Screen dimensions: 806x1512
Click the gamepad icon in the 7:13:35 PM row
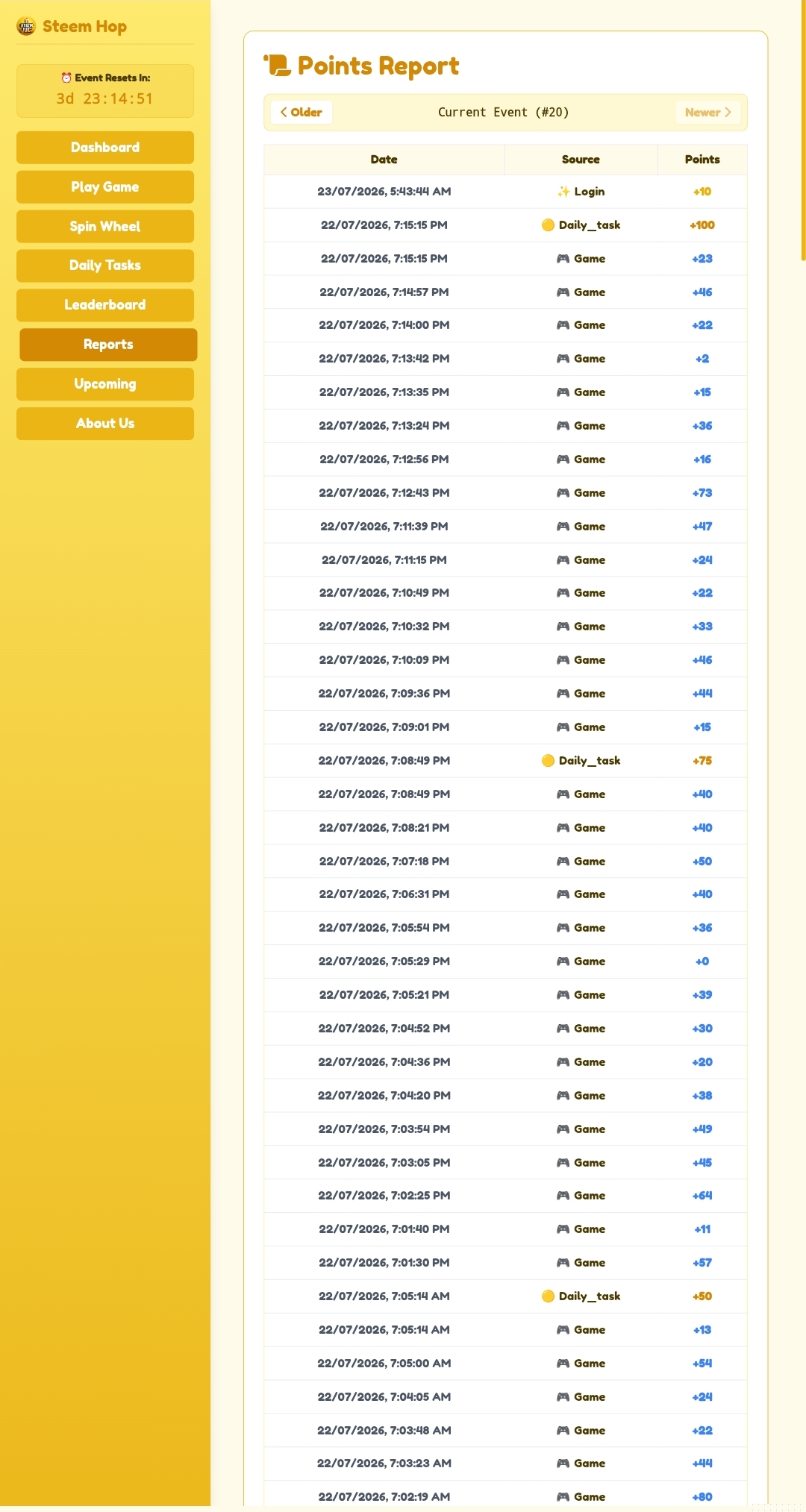(x=563, y=392)
